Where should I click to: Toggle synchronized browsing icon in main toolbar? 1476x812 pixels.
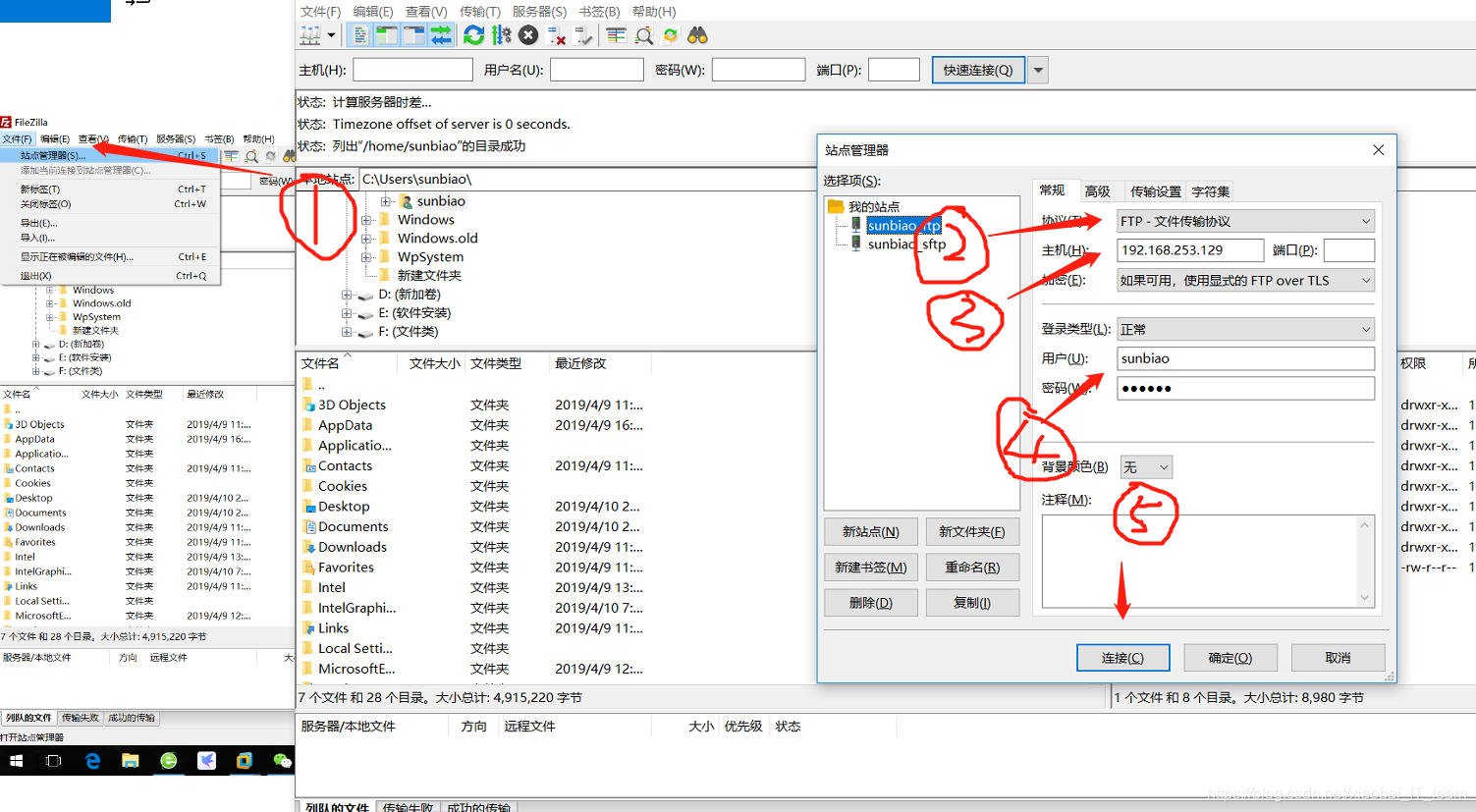(x=670, y=36)
